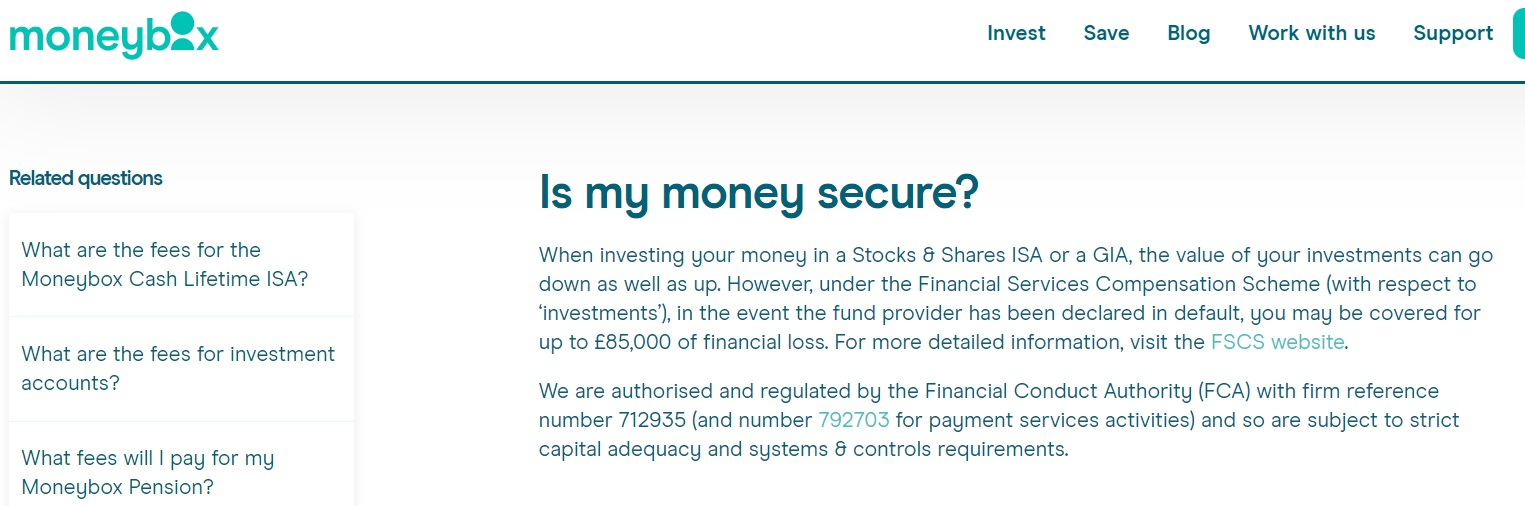
Task: Visit the Support section
Action: 1453,33
